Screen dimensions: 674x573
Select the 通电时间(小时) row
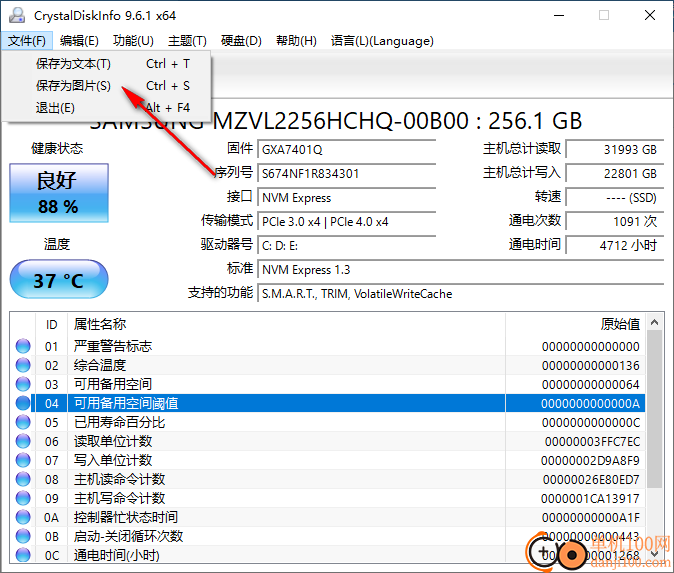[329, 555]
